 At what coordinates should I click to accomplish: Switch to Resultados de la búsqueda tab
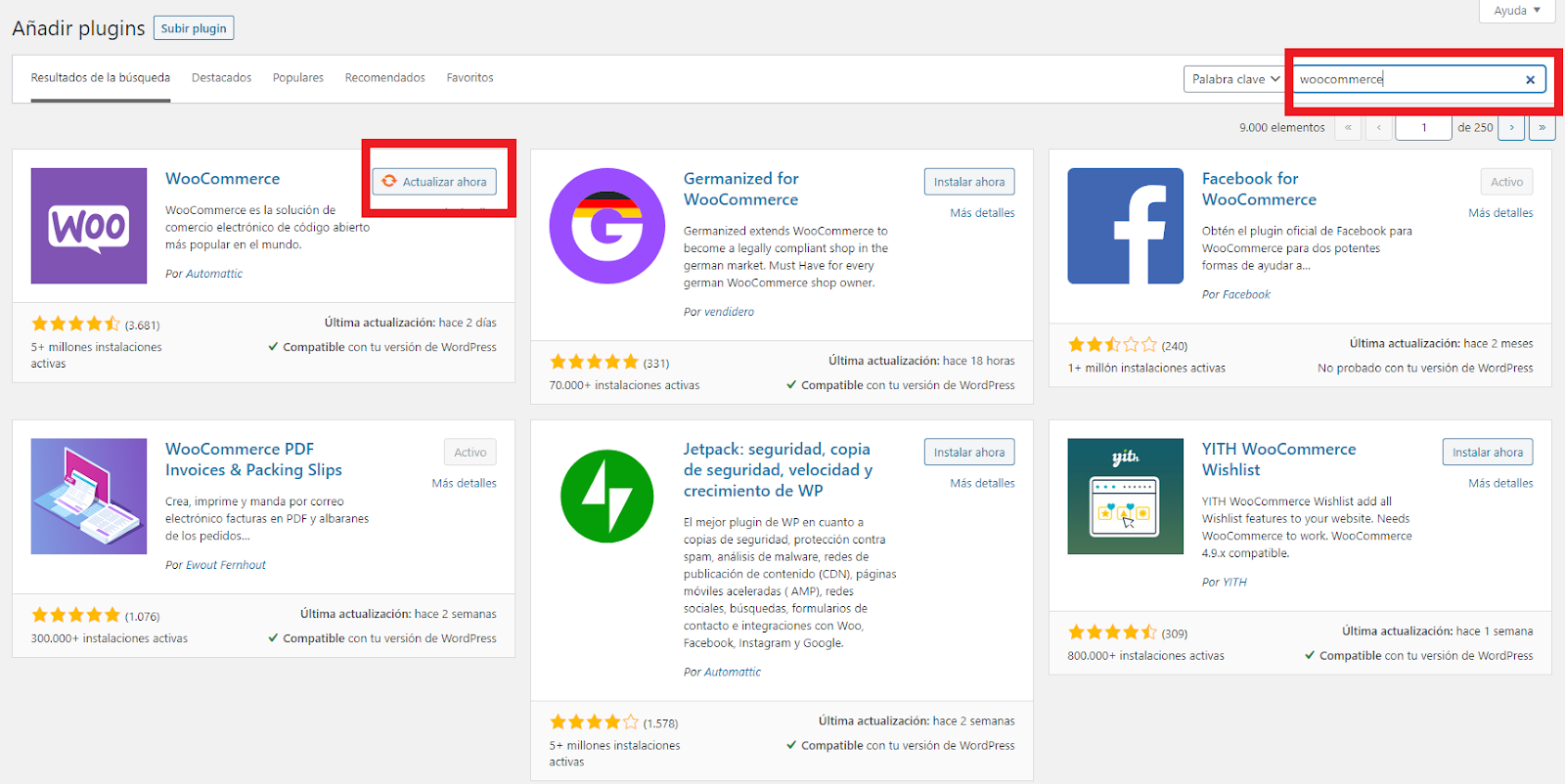[101, 78]
